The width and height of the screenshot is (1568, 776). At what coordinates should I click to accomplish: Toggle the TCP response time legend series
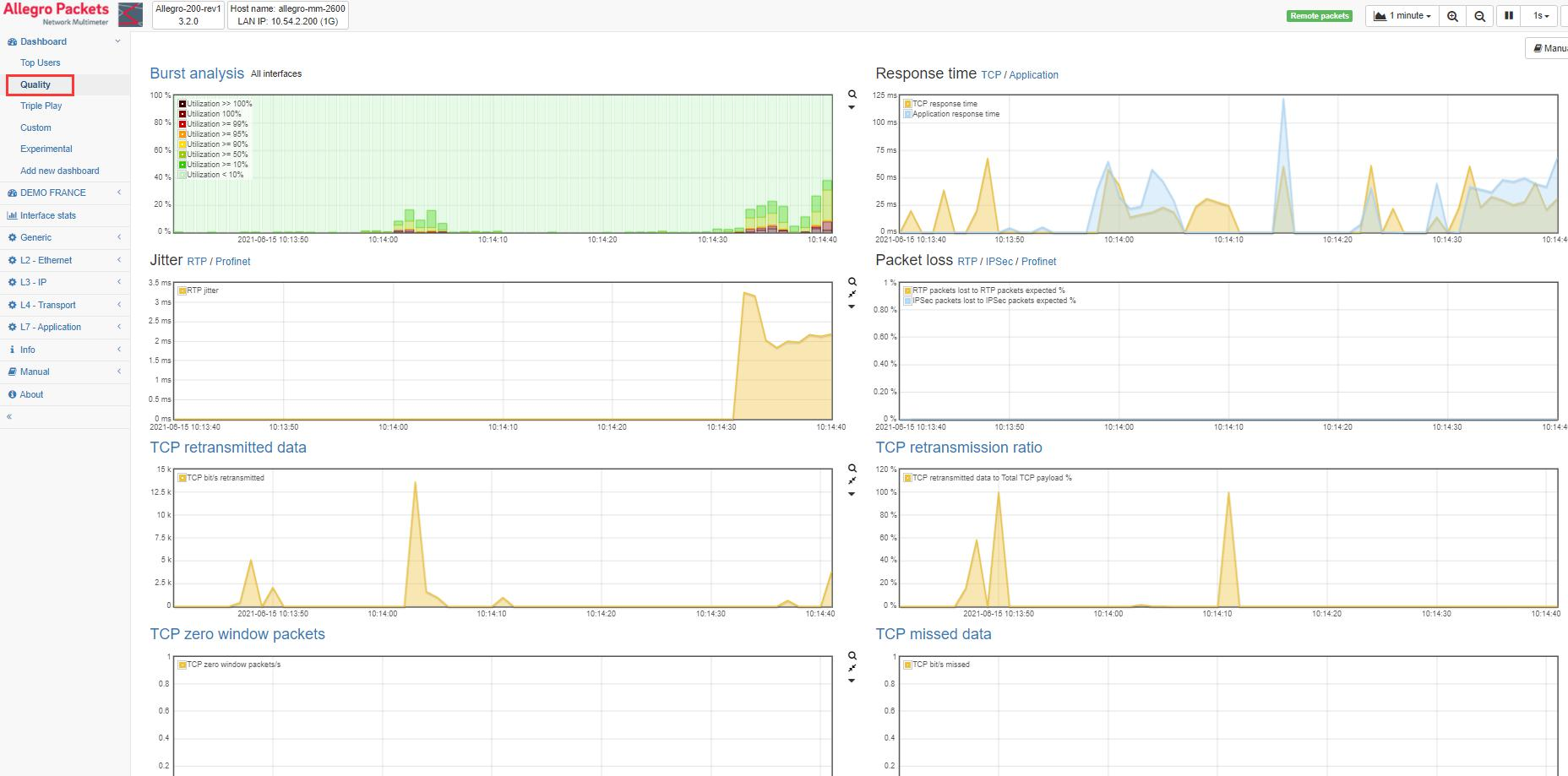(x=908, y=104)
